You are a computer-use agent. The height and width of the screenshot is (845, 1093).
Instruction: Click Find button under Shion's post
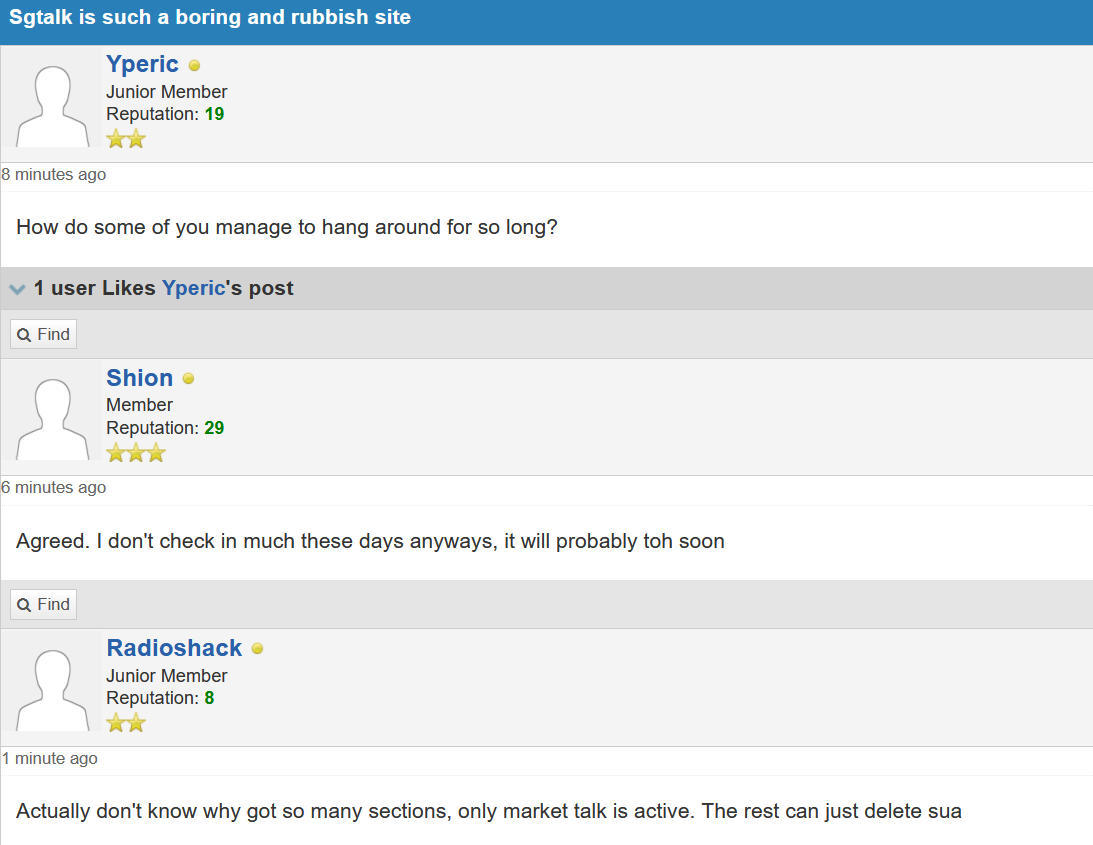point(43,604)
